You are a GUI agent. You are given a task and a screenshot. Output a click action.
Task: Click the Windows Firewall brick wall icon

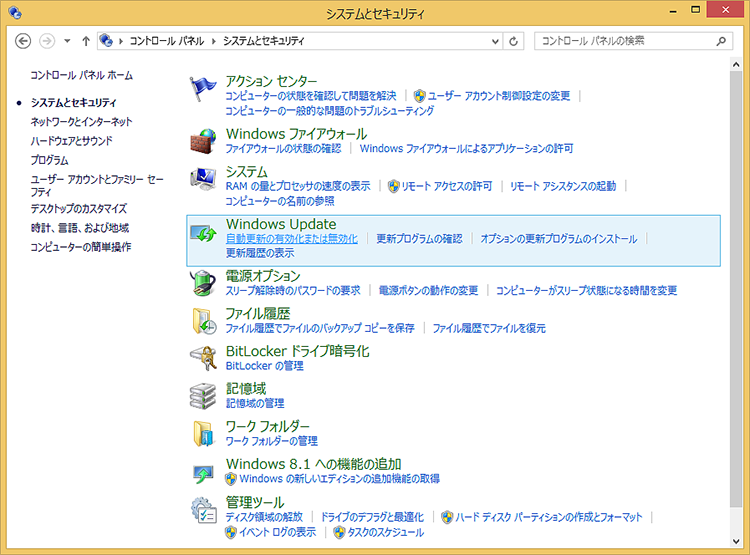[x=203, y=141]
